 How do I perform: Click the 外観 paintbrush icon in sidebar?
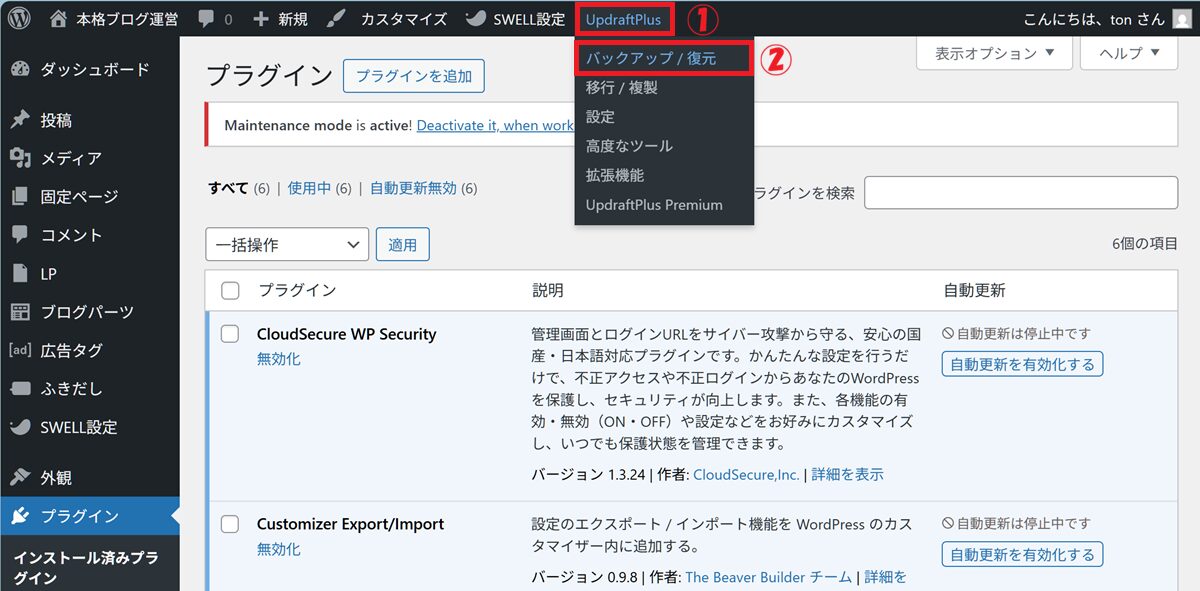(19, 478)
